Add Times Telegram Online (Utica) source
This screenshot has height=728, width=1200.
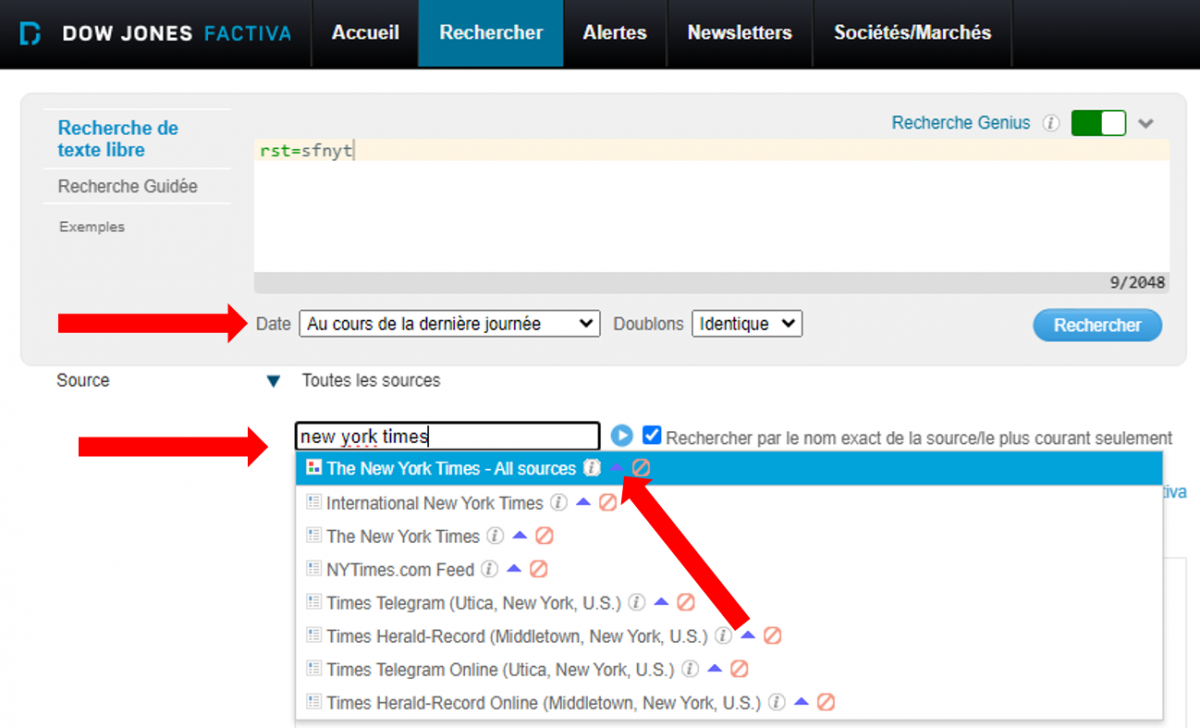click(714, 669)
